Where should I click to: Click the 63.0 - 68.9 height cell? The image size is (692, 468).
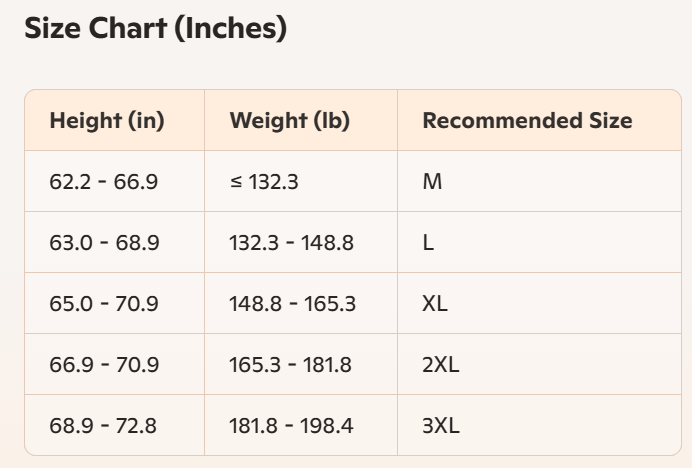[104, 243]
